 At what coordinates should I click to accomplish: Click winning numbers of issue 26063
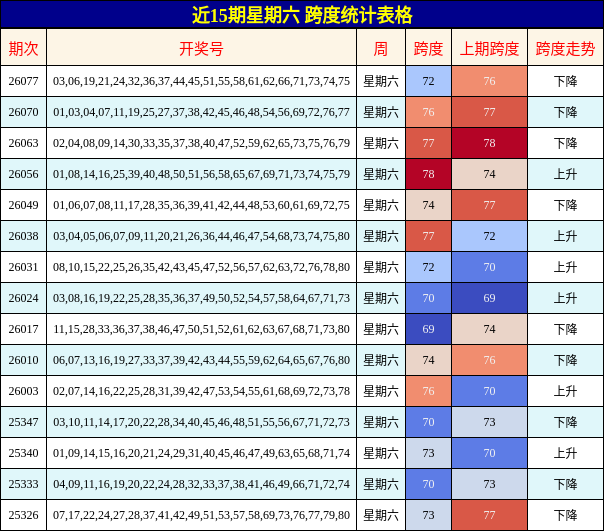click(x=201, y=143)
